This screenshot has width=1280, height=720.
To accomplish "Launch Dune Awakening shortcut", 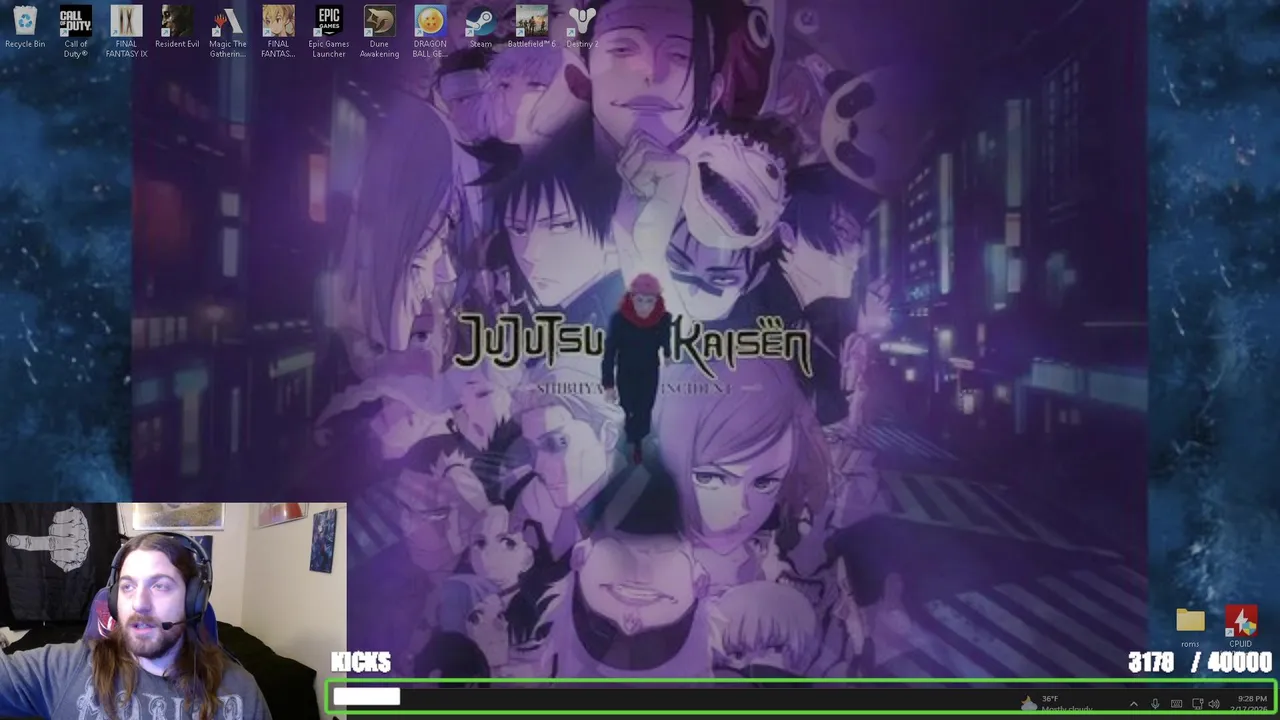I will pyautogui.click(x=379, y=32).
